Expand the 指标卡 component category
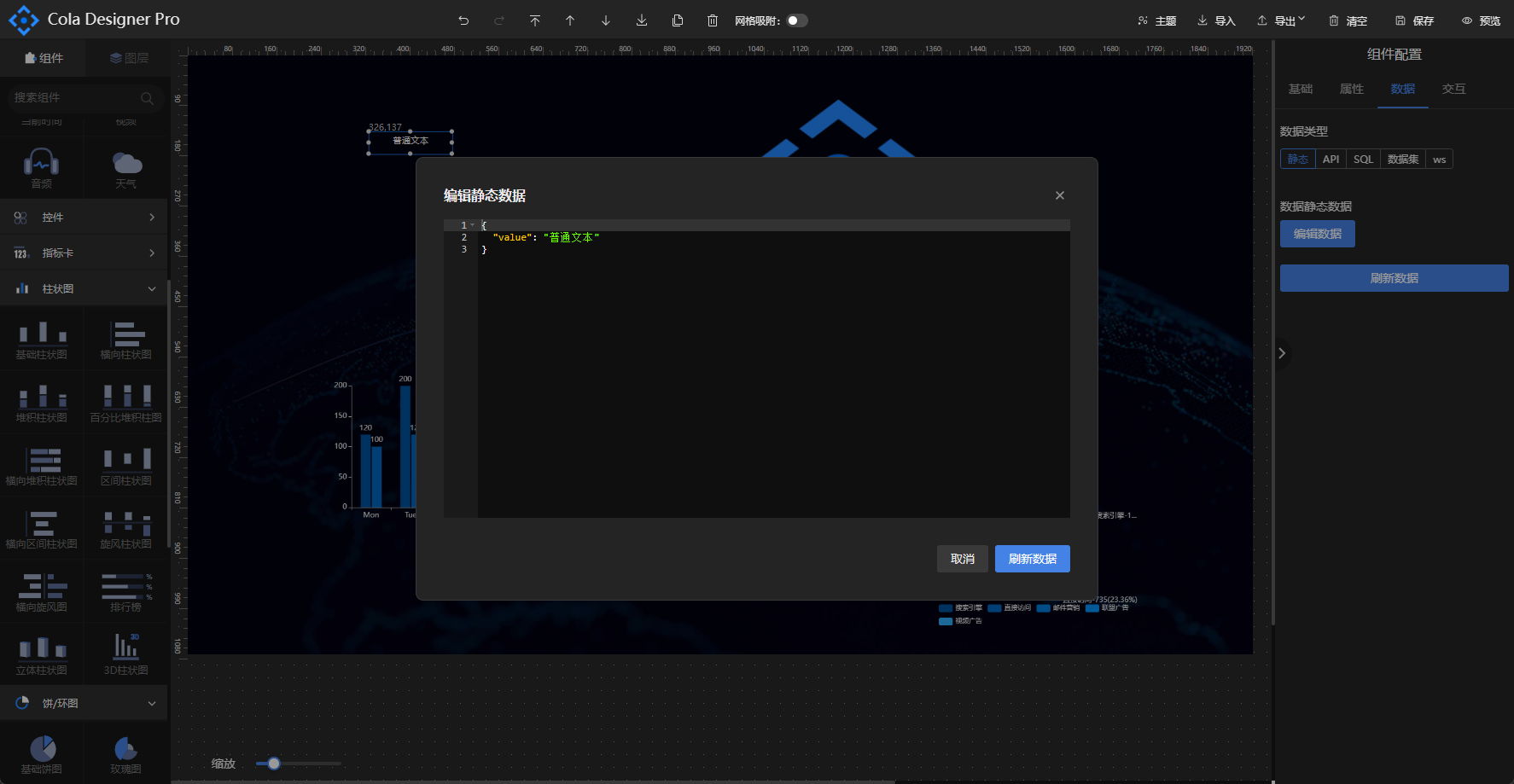 [x=84, y=253]
